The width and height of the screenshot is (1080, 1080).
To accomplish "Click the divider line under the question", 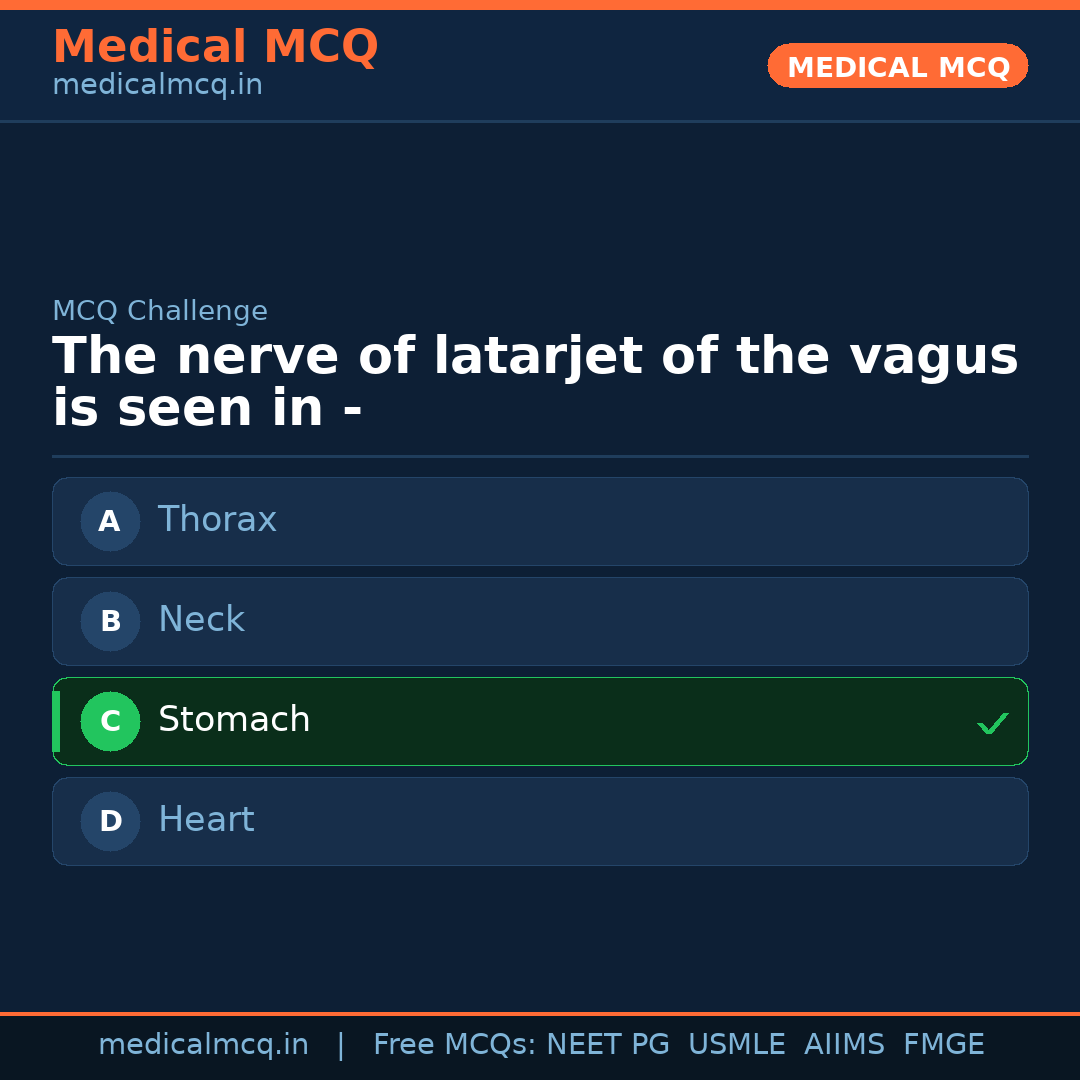I will tap(540, 456).
